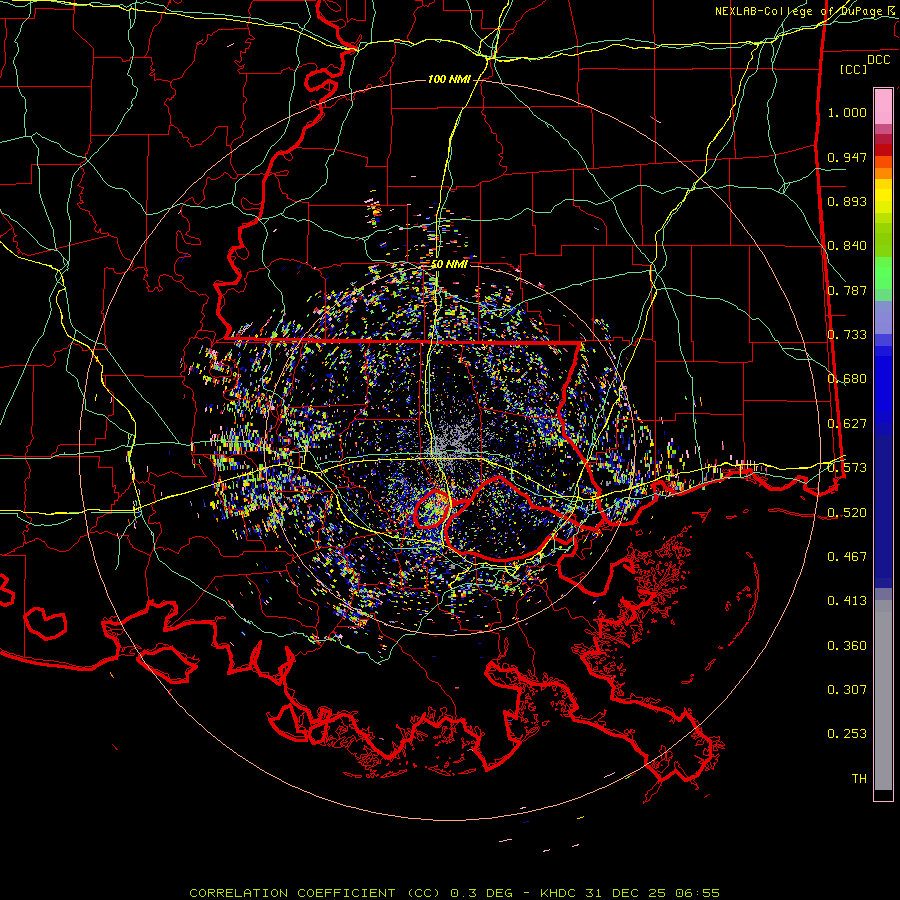The image size is (900, 900).
Task: Click the 0.307 color scale value
Action: pyautogui.click(x=847, y=690)
